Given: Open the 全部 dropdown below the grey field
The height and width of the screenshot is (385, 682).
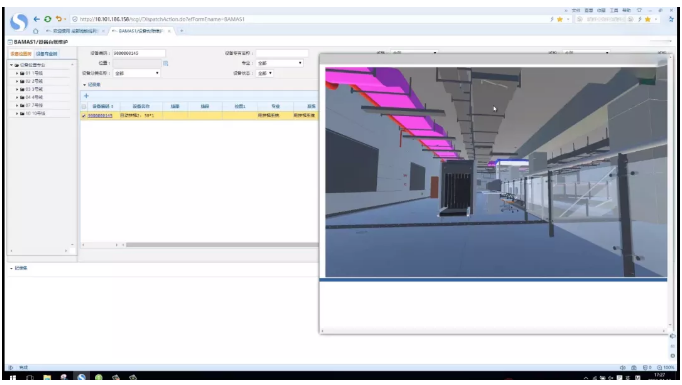Looking at the screenshot, I should pyautogui.click(x=137, y=74).
